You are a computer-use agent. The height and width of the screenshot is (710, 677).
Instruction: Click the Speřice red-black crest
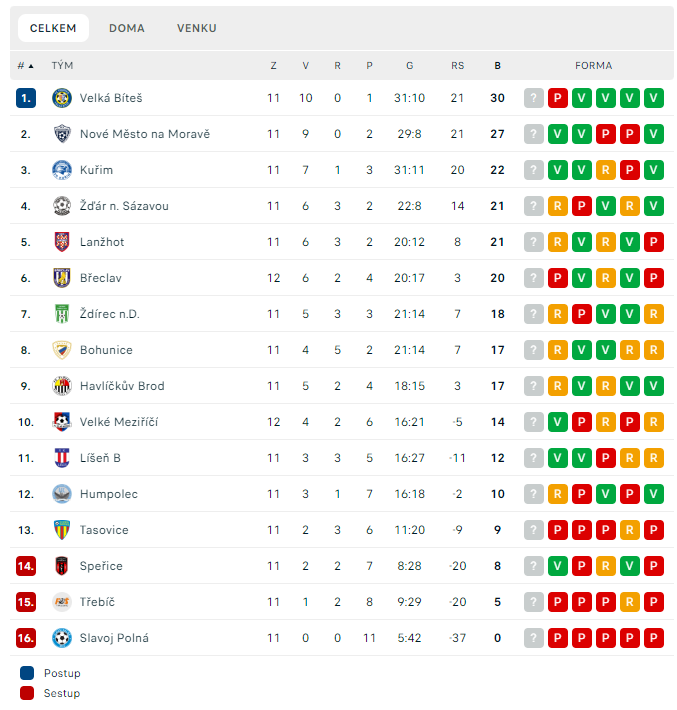[62, 566]
